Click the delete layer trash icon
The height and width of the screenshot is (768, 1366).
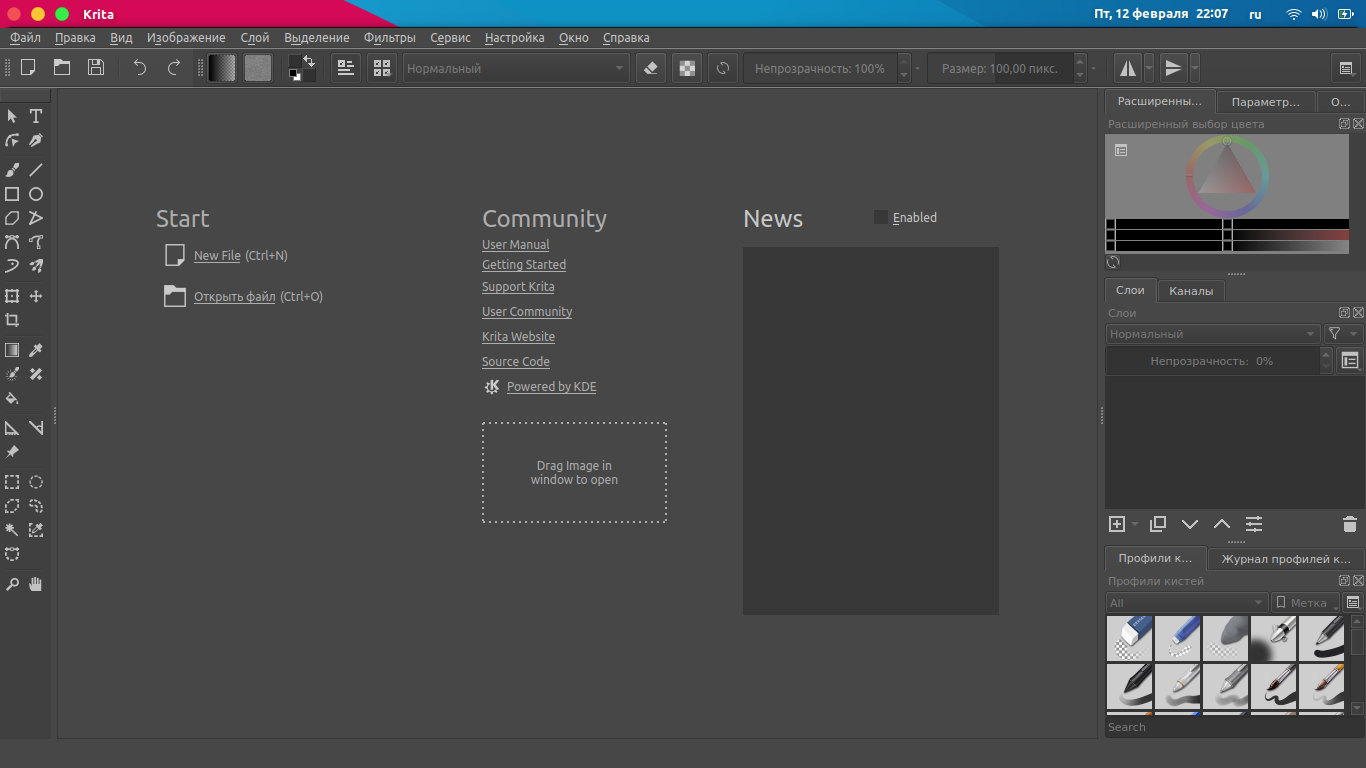click(x=1349, y=524)
